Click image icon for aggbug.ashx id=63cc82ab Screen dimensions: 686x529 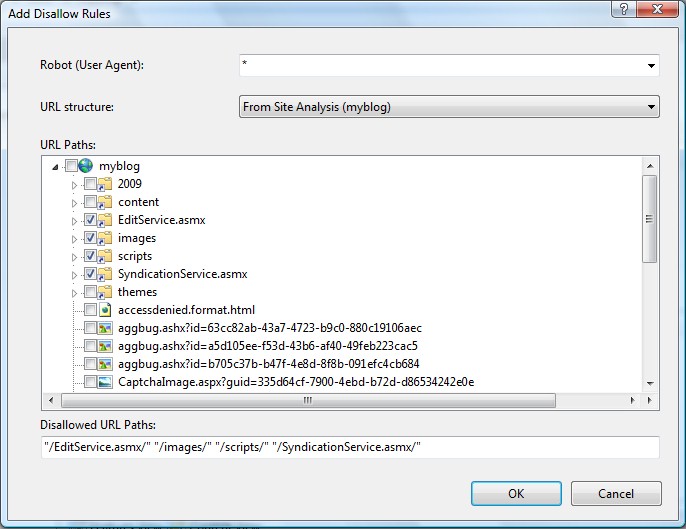[105, 328]
